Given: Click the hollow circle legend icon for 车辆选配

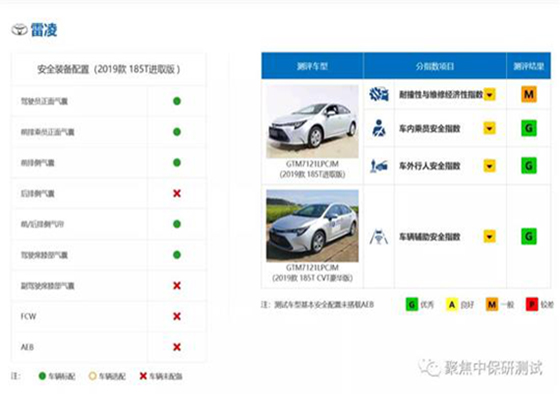Looking at the screenshot, I should click(x=92, y=376).
